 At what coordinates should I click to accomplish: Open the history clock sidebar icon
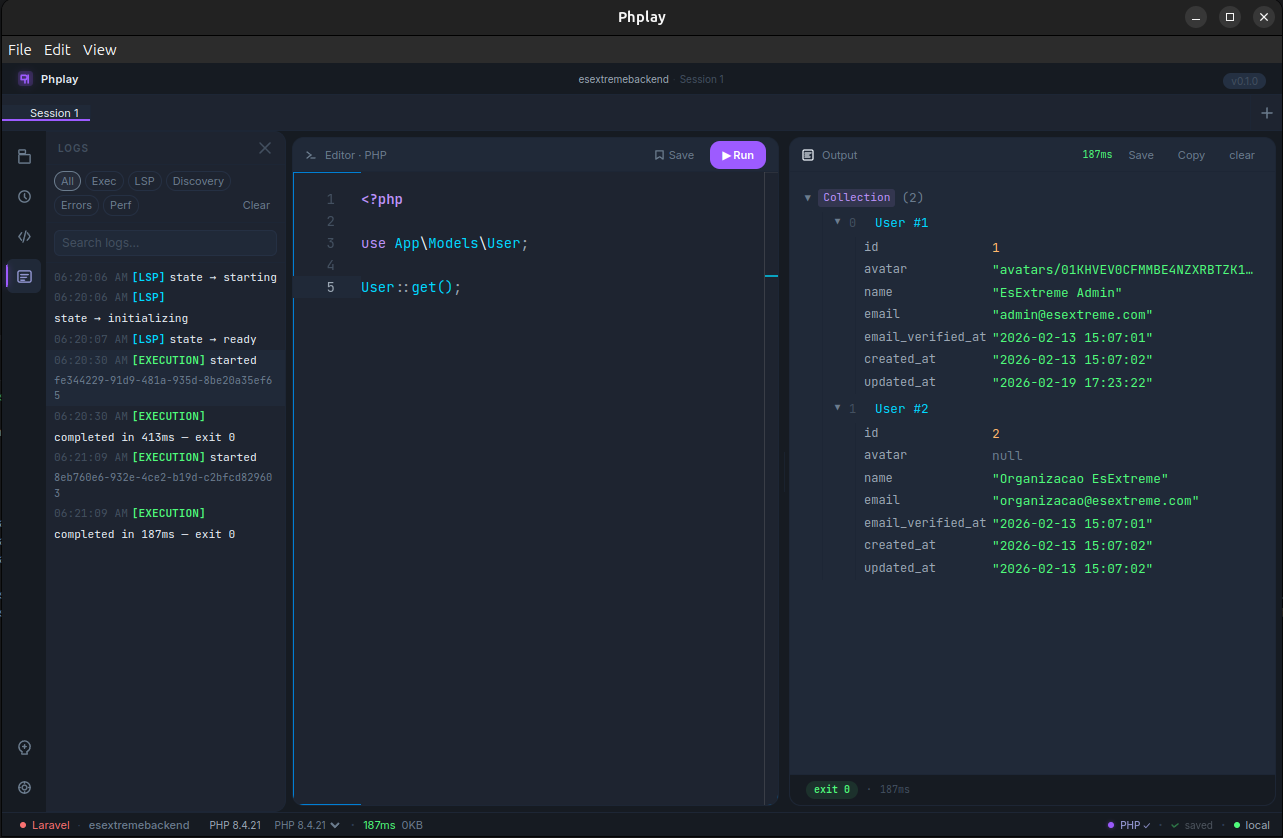tap(24, 196)
